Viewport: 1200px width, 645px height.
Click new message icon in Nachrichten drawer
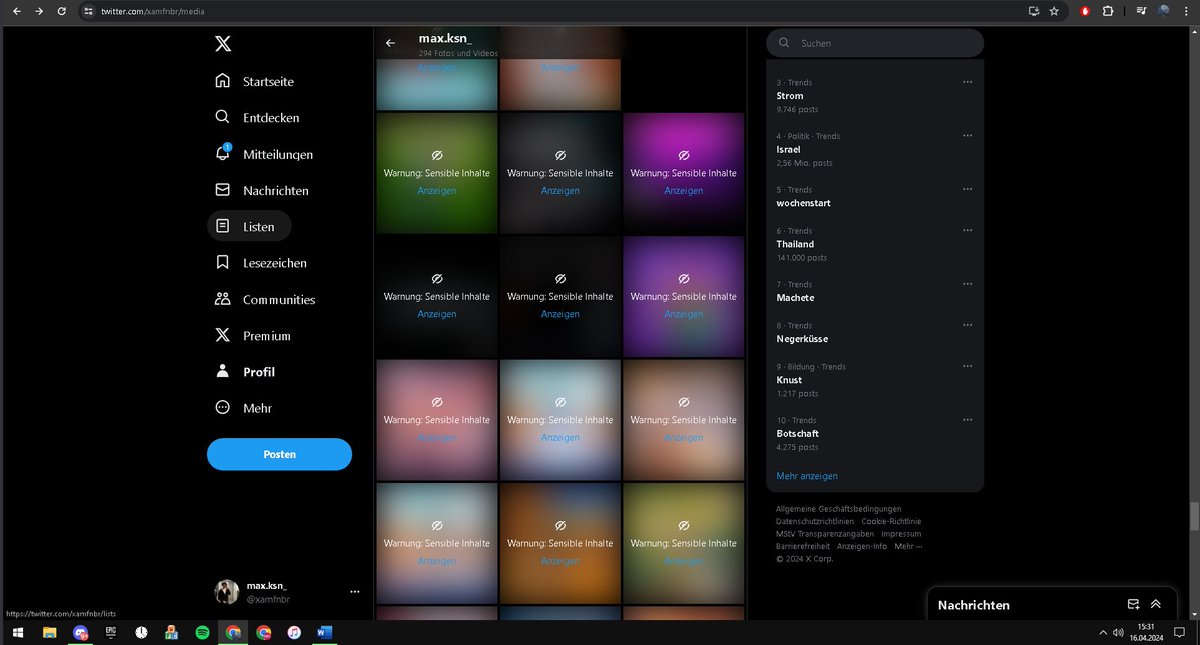1134,604
